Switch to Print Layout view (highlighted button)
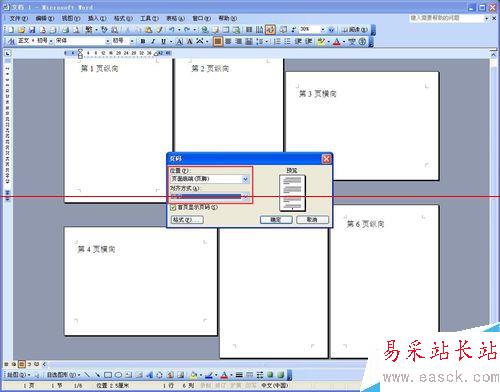The width and height of the screenshot is (500, 392). [22, 364]
